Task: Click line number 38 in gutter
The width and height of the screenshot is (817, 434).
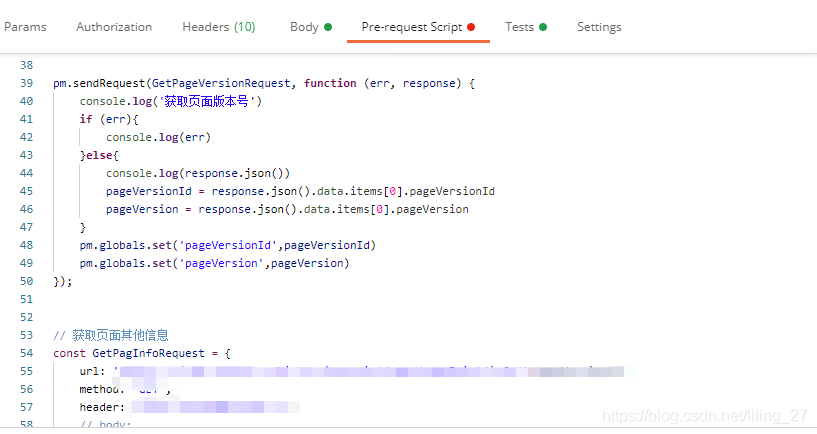Action: [x=27, y=65]
